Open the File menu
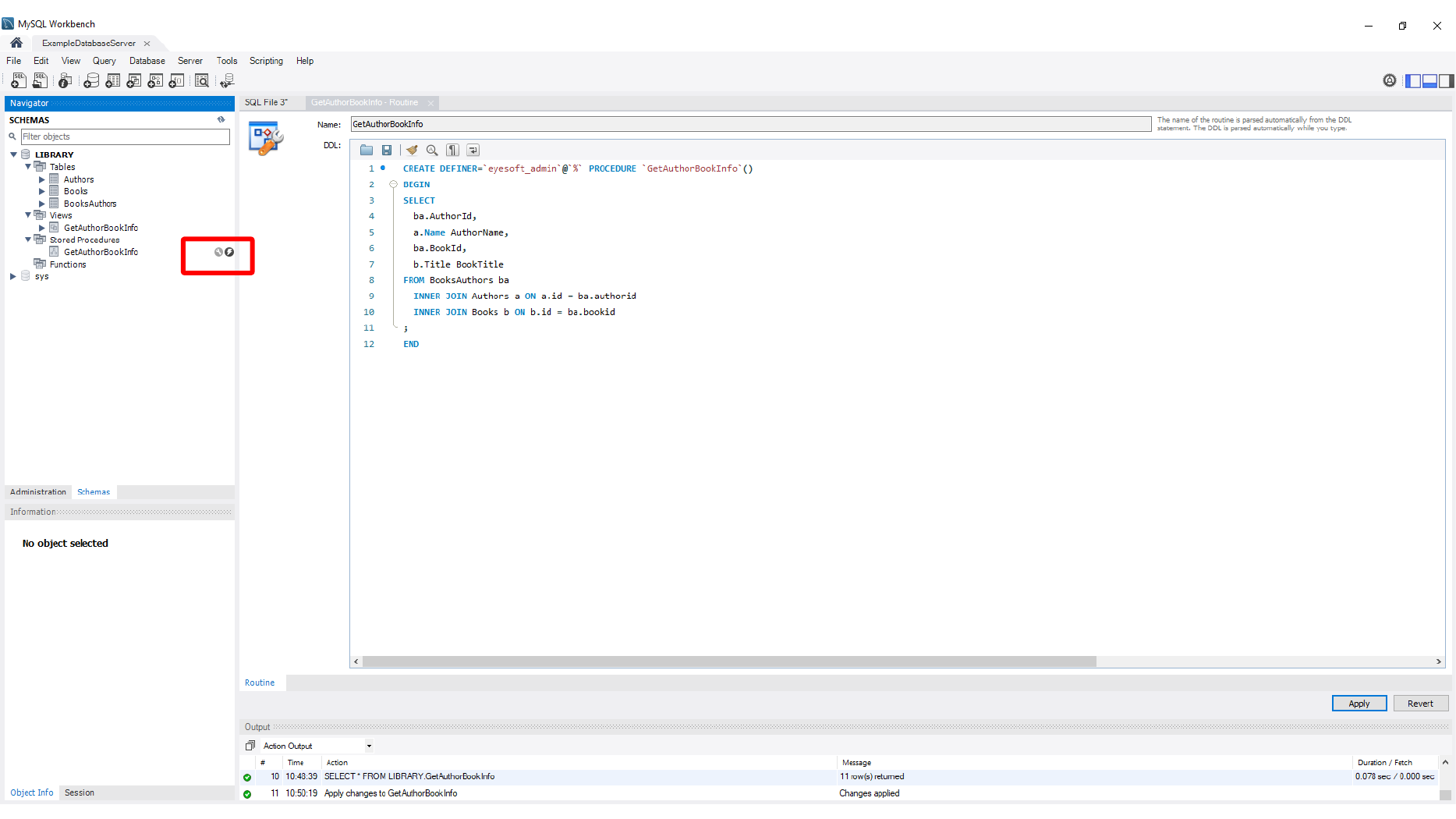This screenshot has width=1456, height=819. (14, 61)
